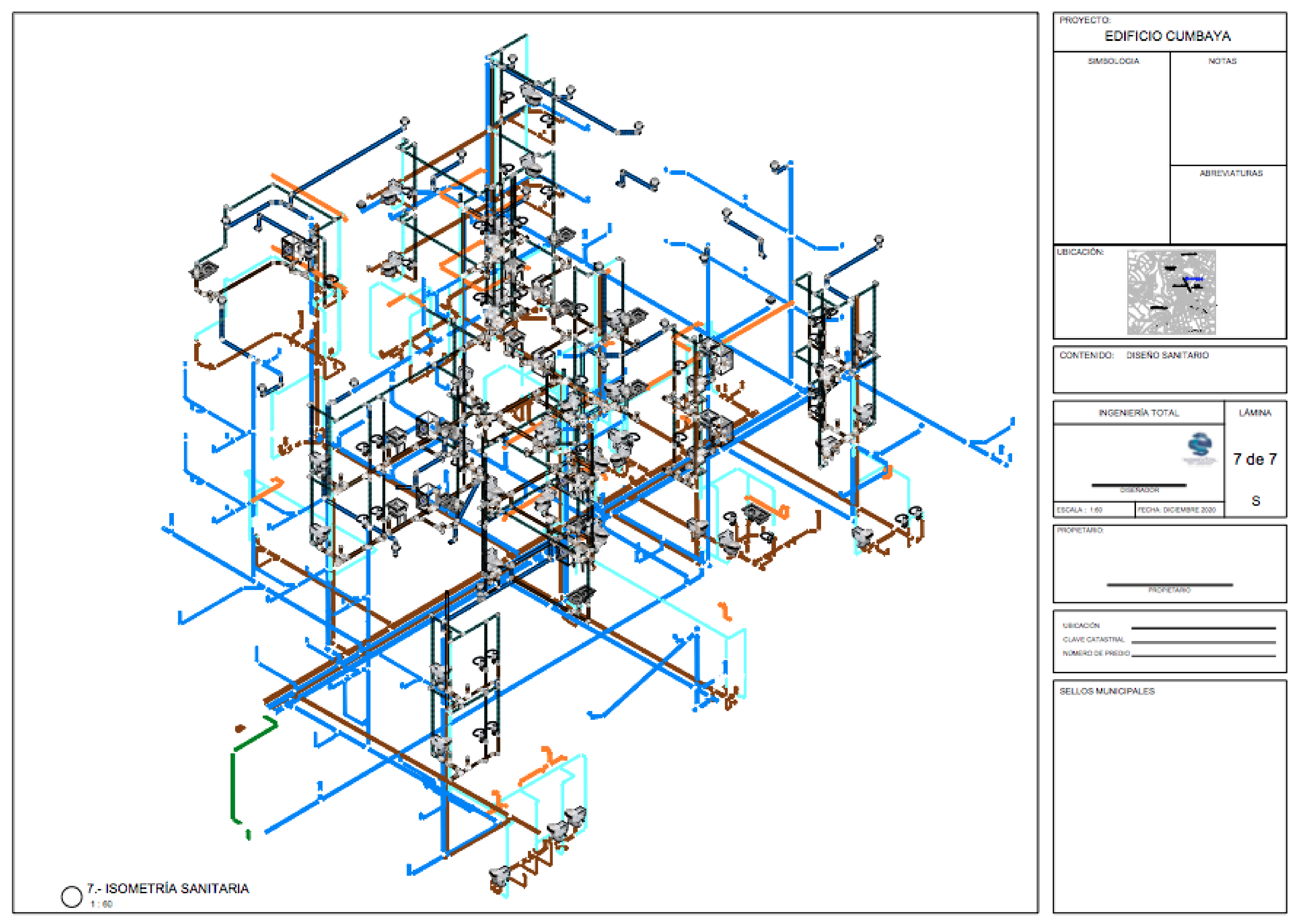Click the NÚMERO DE PREDIO blank line

pos(1203,656)
